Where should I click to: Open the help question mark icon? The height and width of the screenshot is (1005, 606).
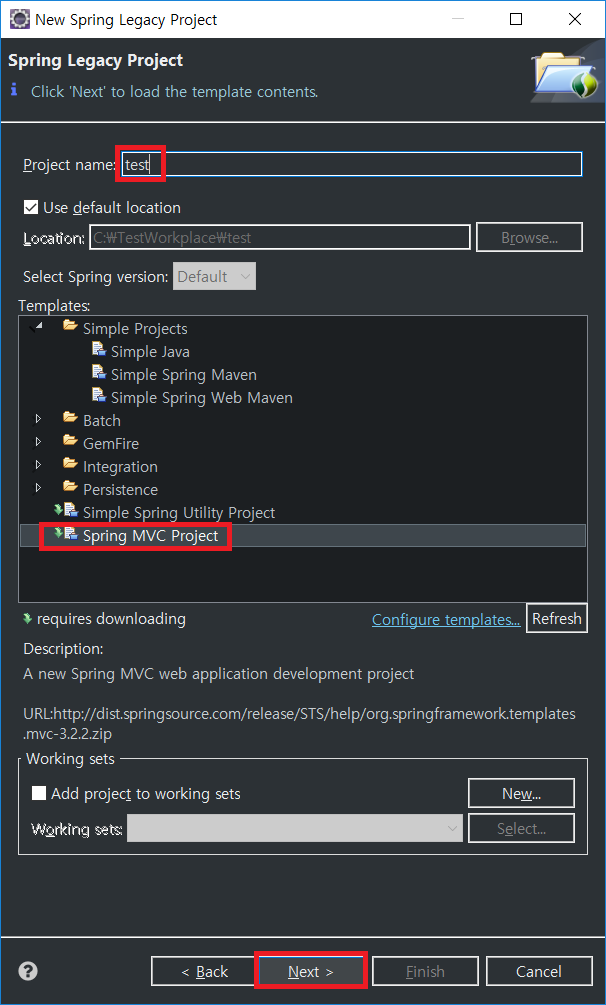point(28,970)
